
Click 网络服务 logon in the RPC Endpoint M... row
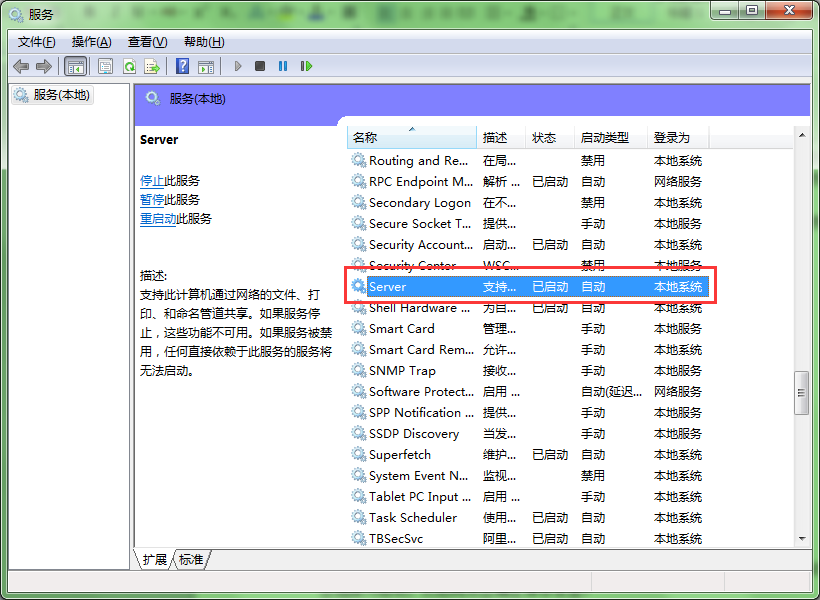[x=678, y=182]
